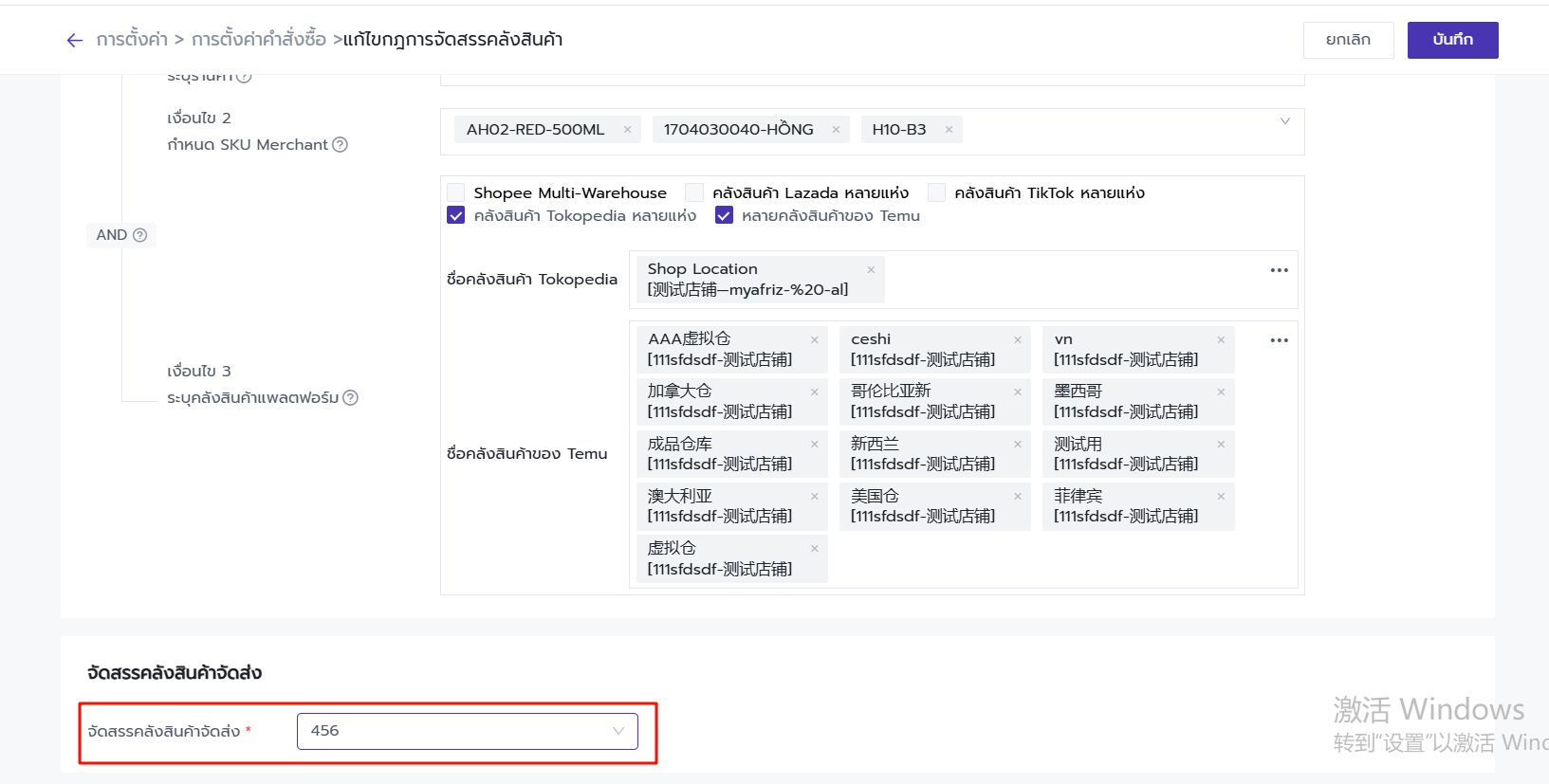Click help icon beside ระบุคลังสินค้าแพลตฟอร์ม
1549x784 pixels.
pyautogui.click(x=351, y=398)
